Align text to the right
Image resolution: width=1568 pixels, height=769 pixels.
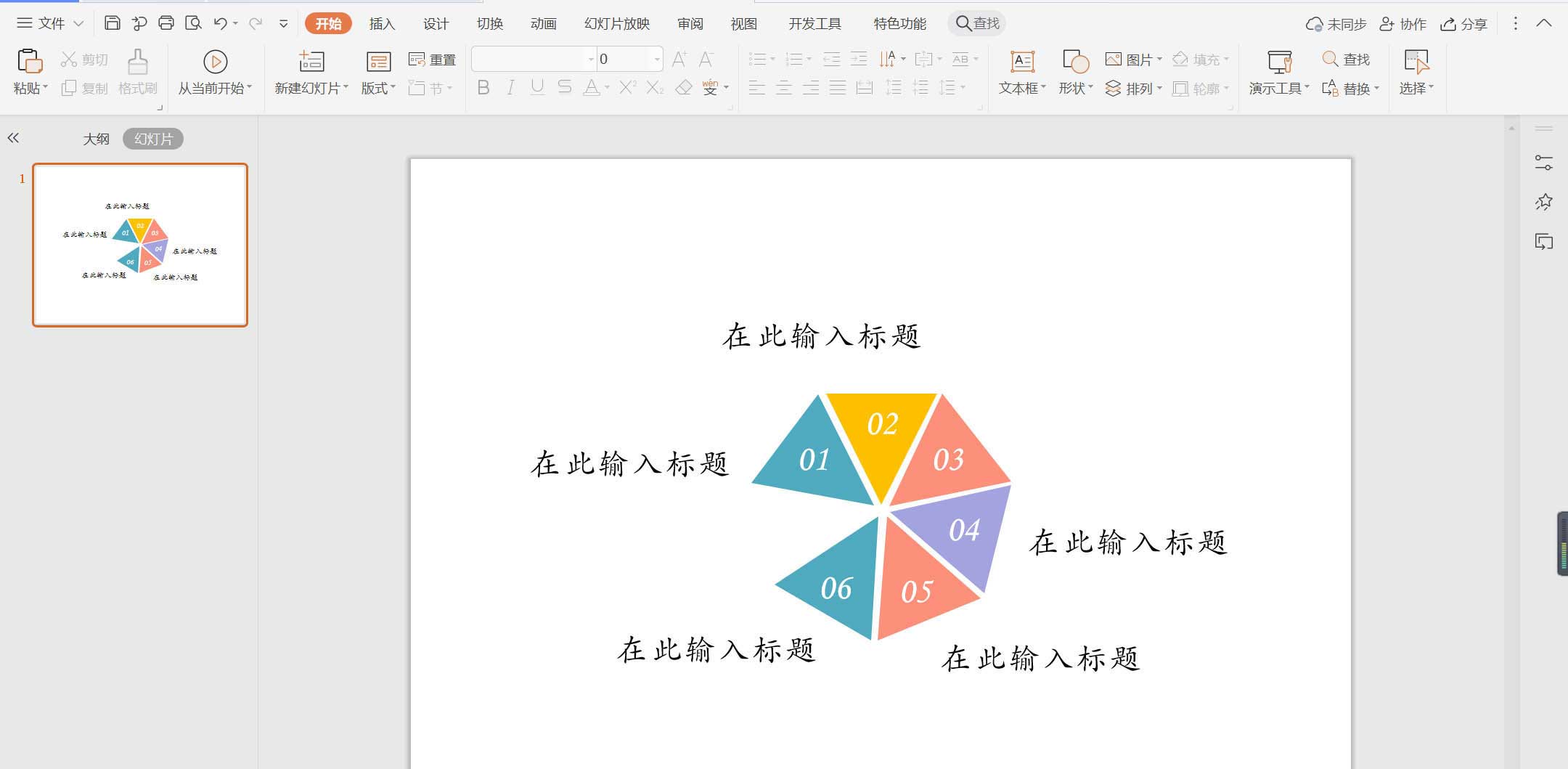point(811,88)
